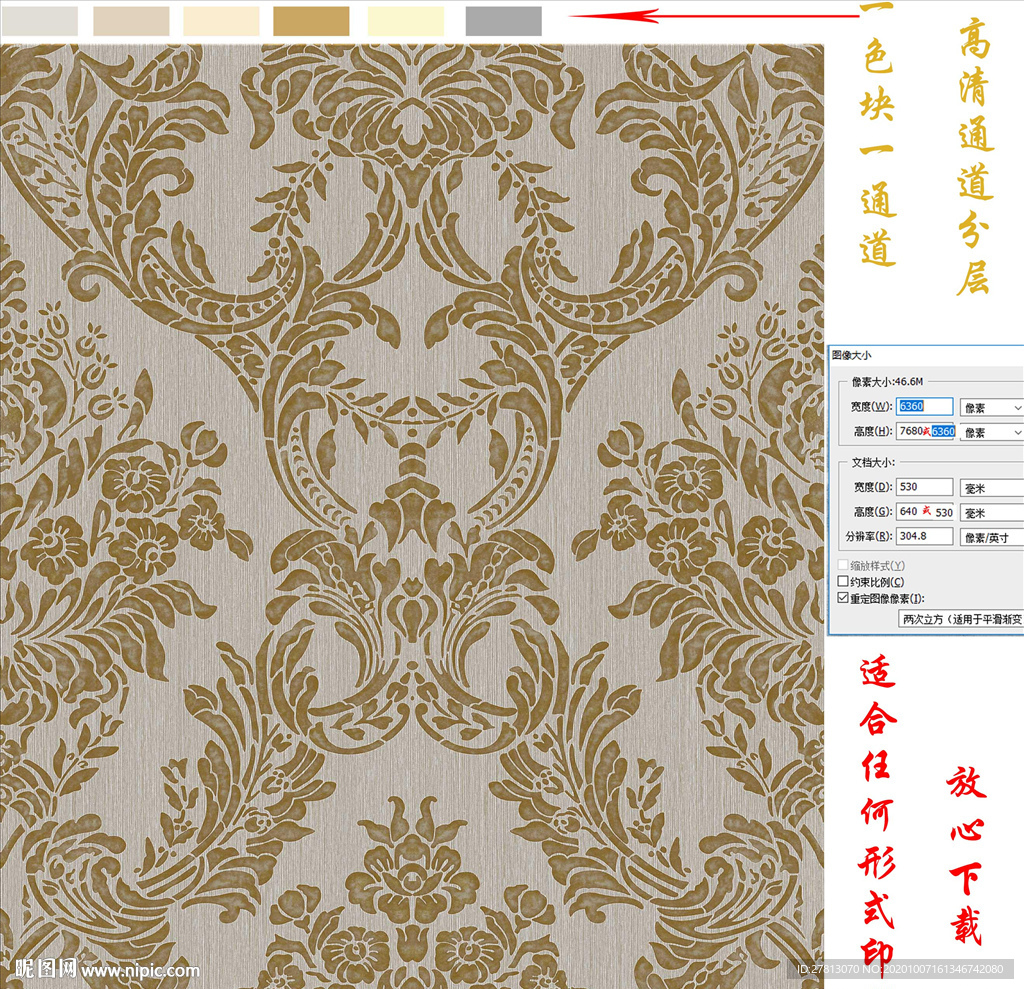Image resolution: width=1024 pixels, height=989 pixels.
Task: Click the 宽度(W) label
Action: point(871,406)
